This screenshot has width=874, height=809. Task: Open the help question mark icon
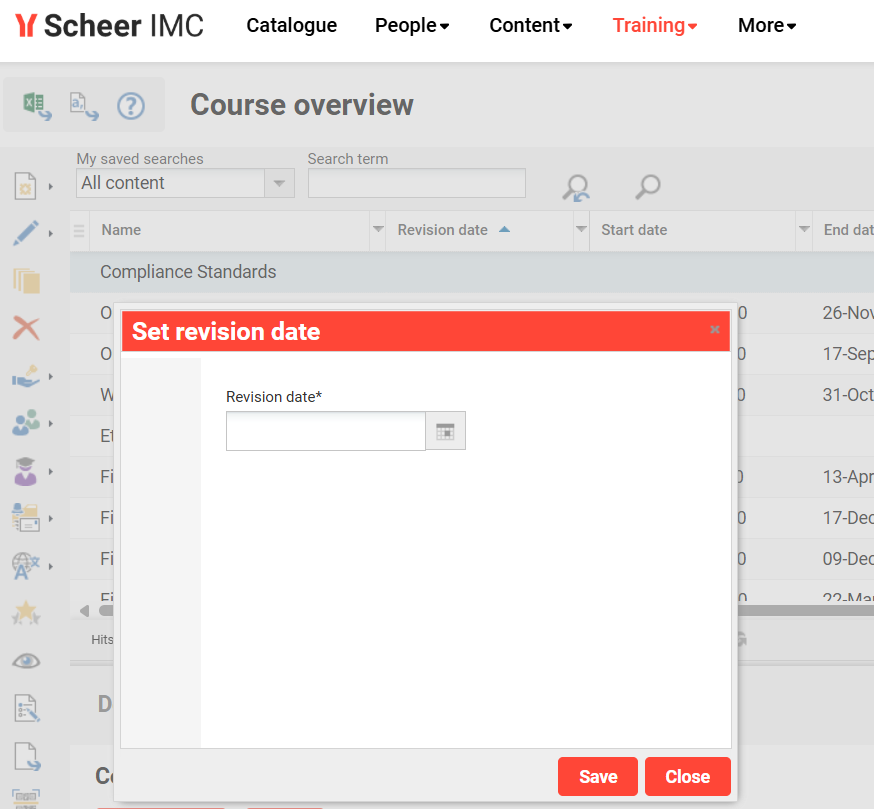pyautogui.click(x=131, y=105)
